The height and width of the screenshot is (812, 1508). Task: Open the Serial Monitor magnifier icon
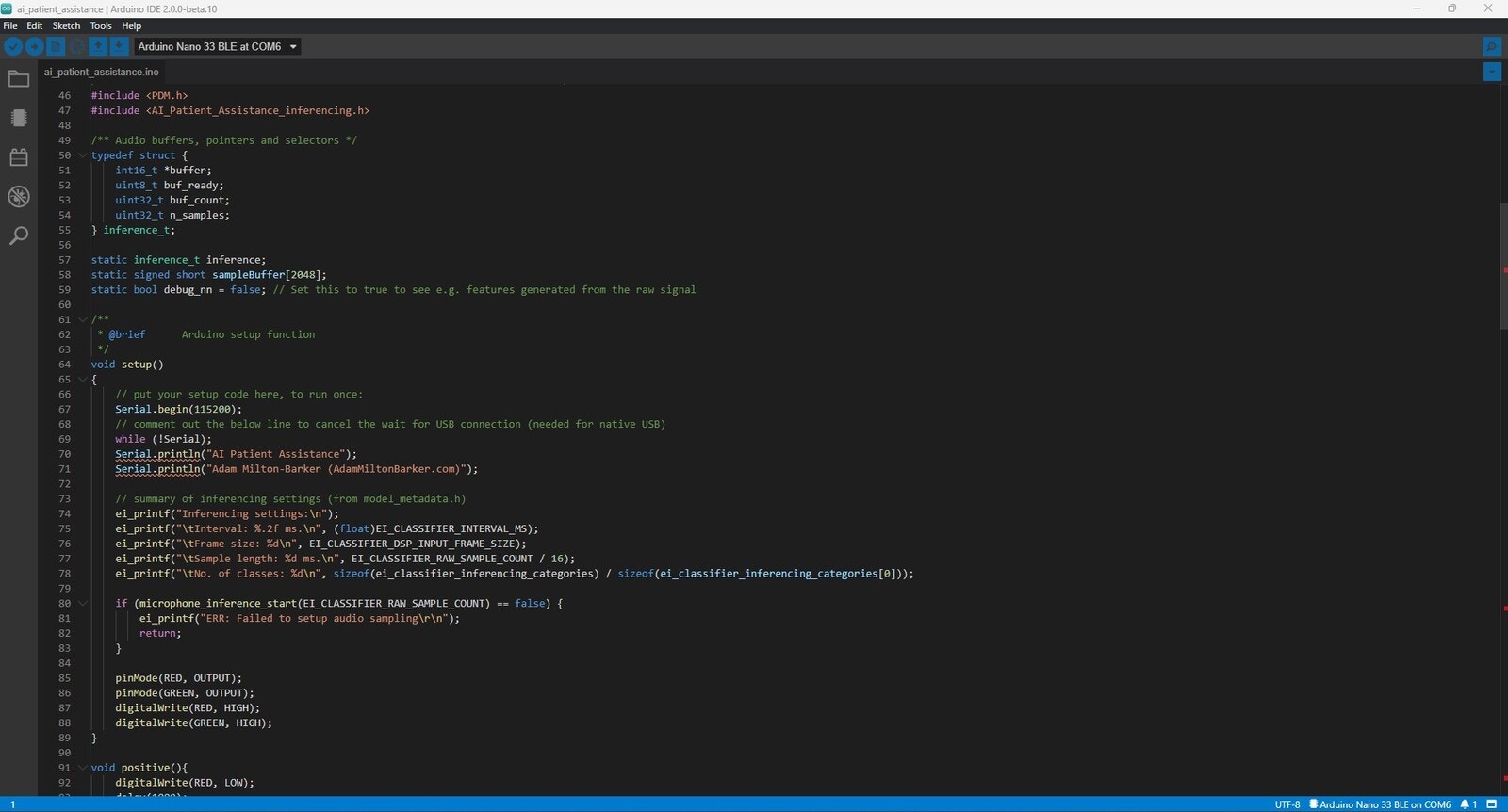1491,46
